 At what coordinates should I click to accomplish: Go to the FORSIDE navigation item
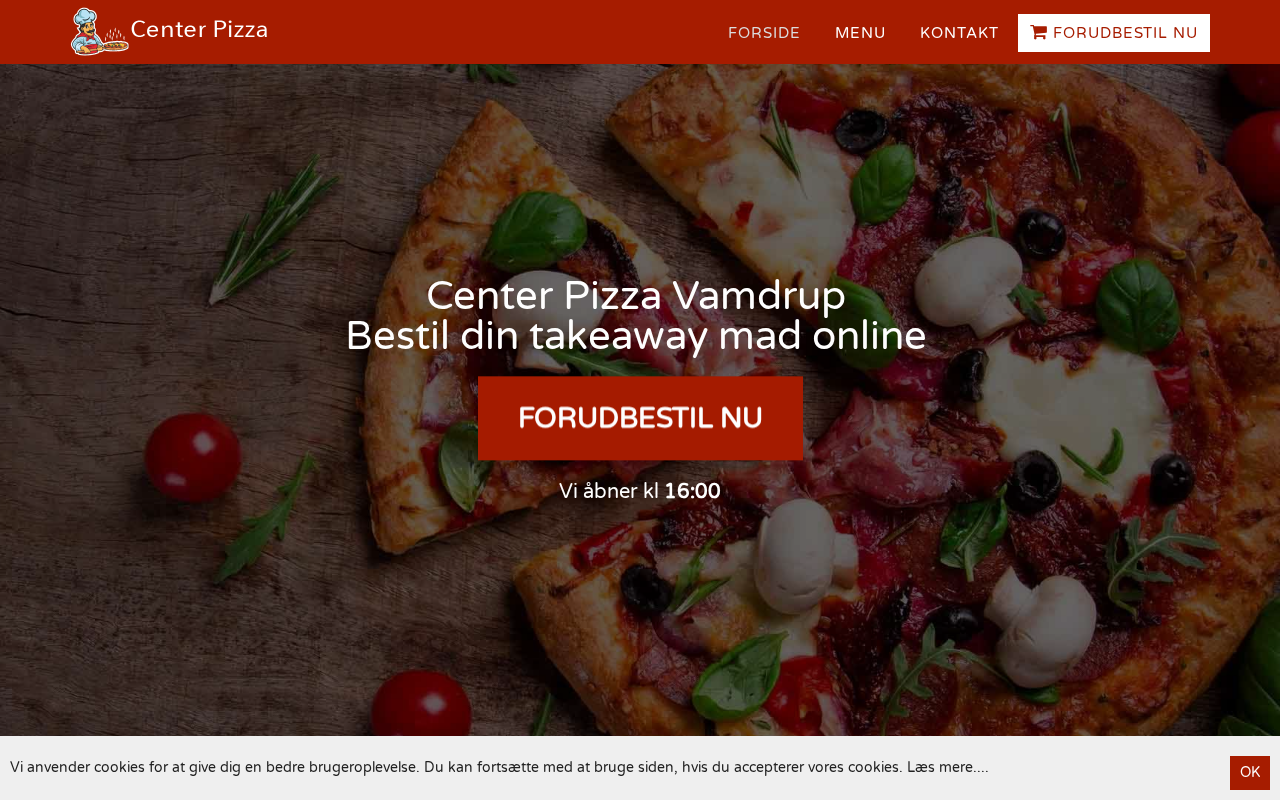click(764, 33)
